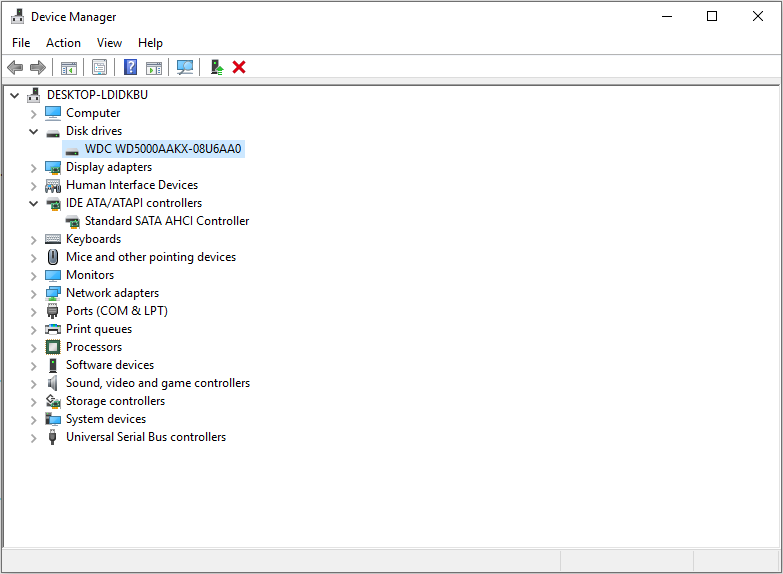Click the Device Manager title bar icon
This screenshot has height=574, width=783.
[x=17, y=16]
